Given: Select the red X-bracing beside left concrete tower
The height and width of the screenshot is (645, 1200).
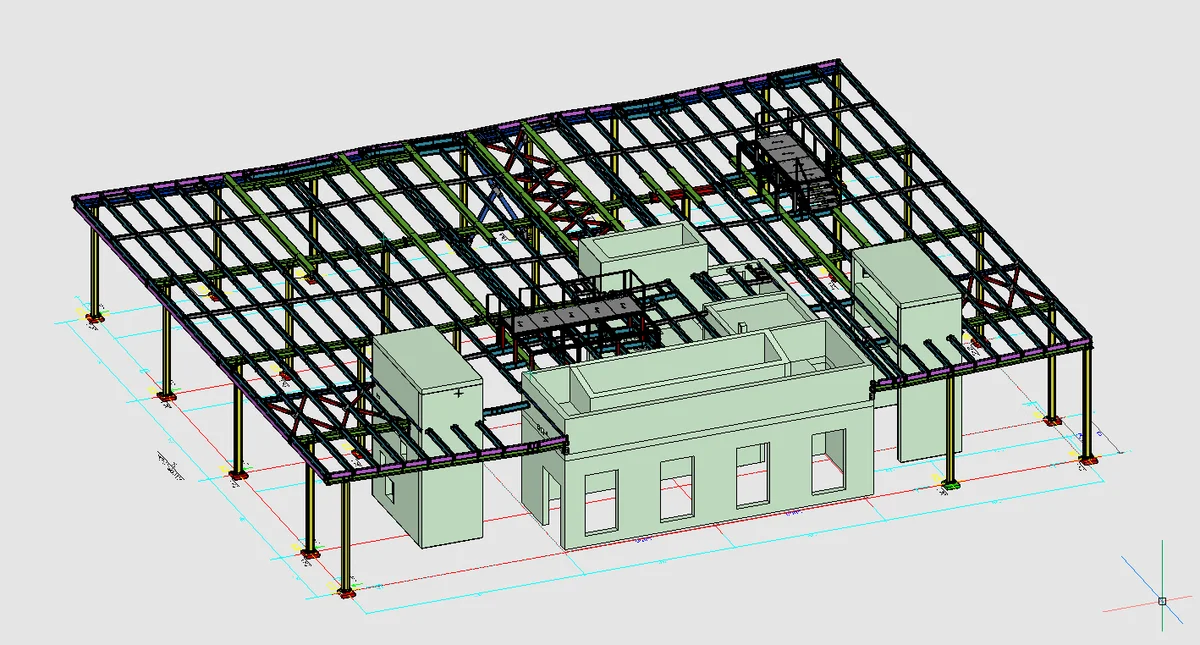Looking at the screenshot, I should click(x=305, y=410).
